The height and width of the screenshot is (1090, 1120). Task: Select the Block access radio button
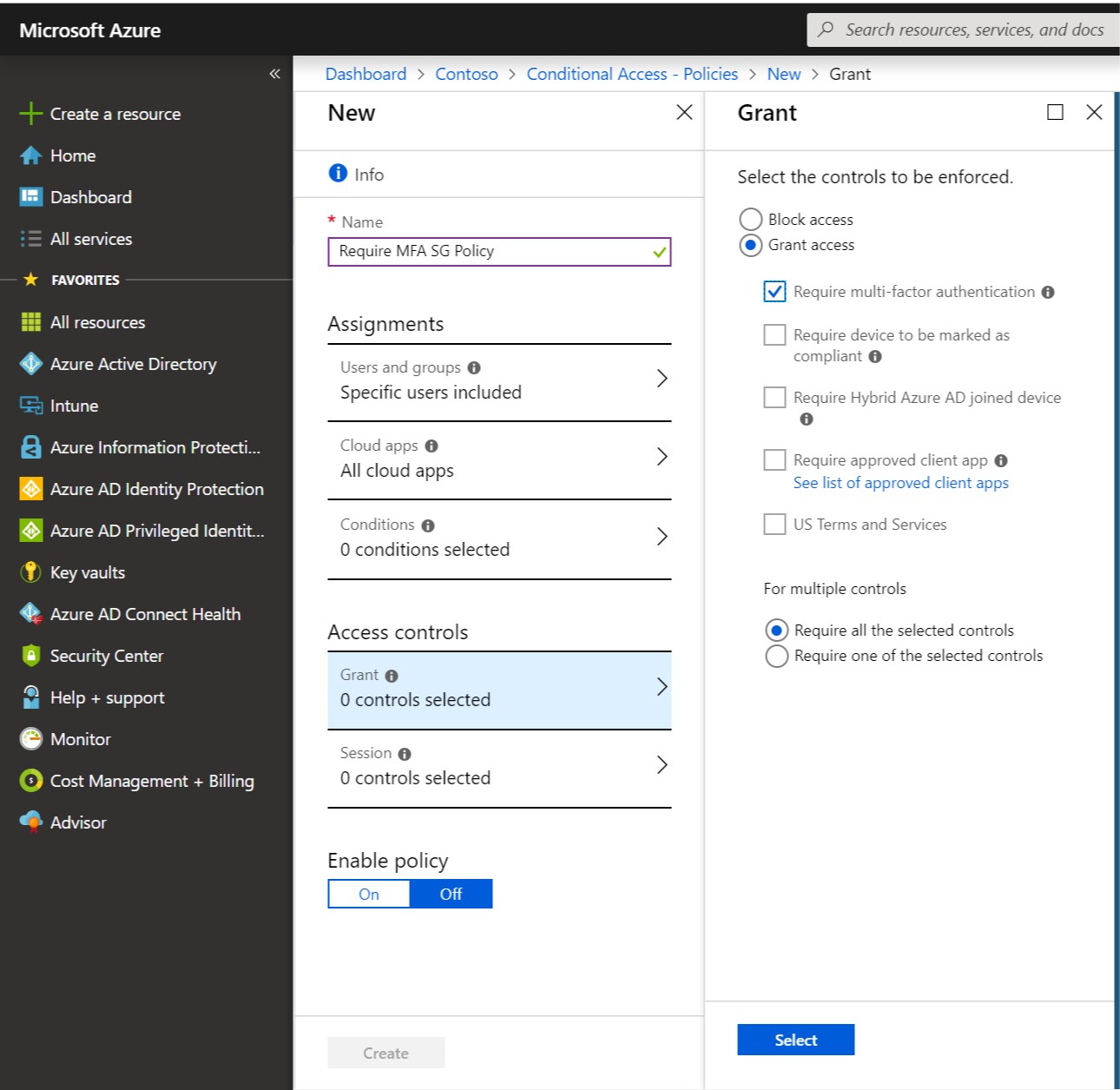click(x=750, y=219)
